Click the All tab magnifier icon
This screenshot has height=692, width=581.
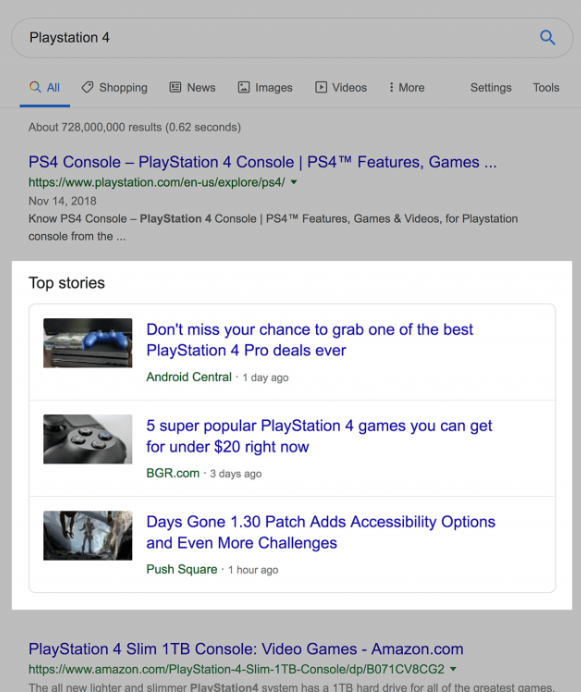35,87
